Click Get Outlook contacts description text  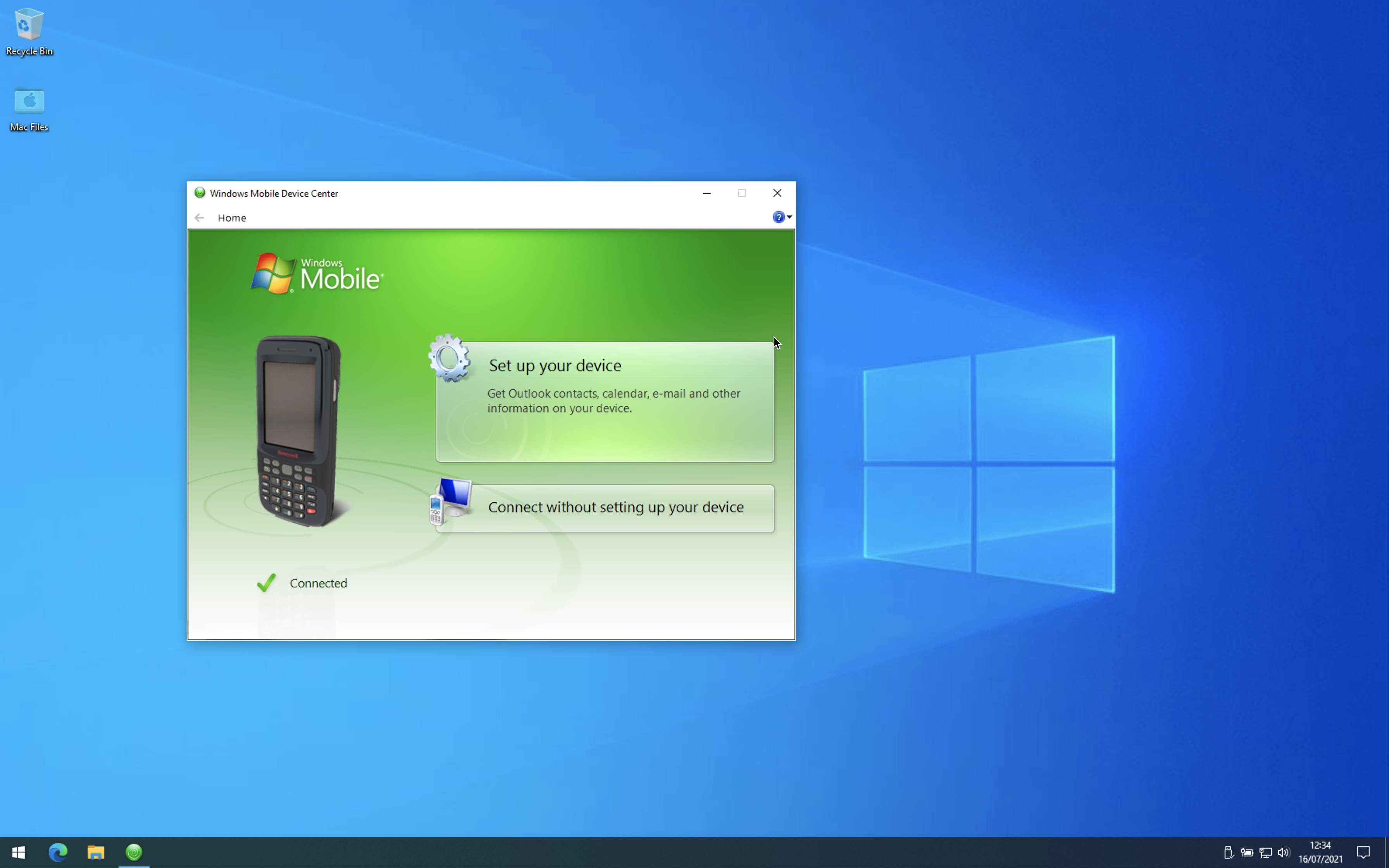[614, 401]
